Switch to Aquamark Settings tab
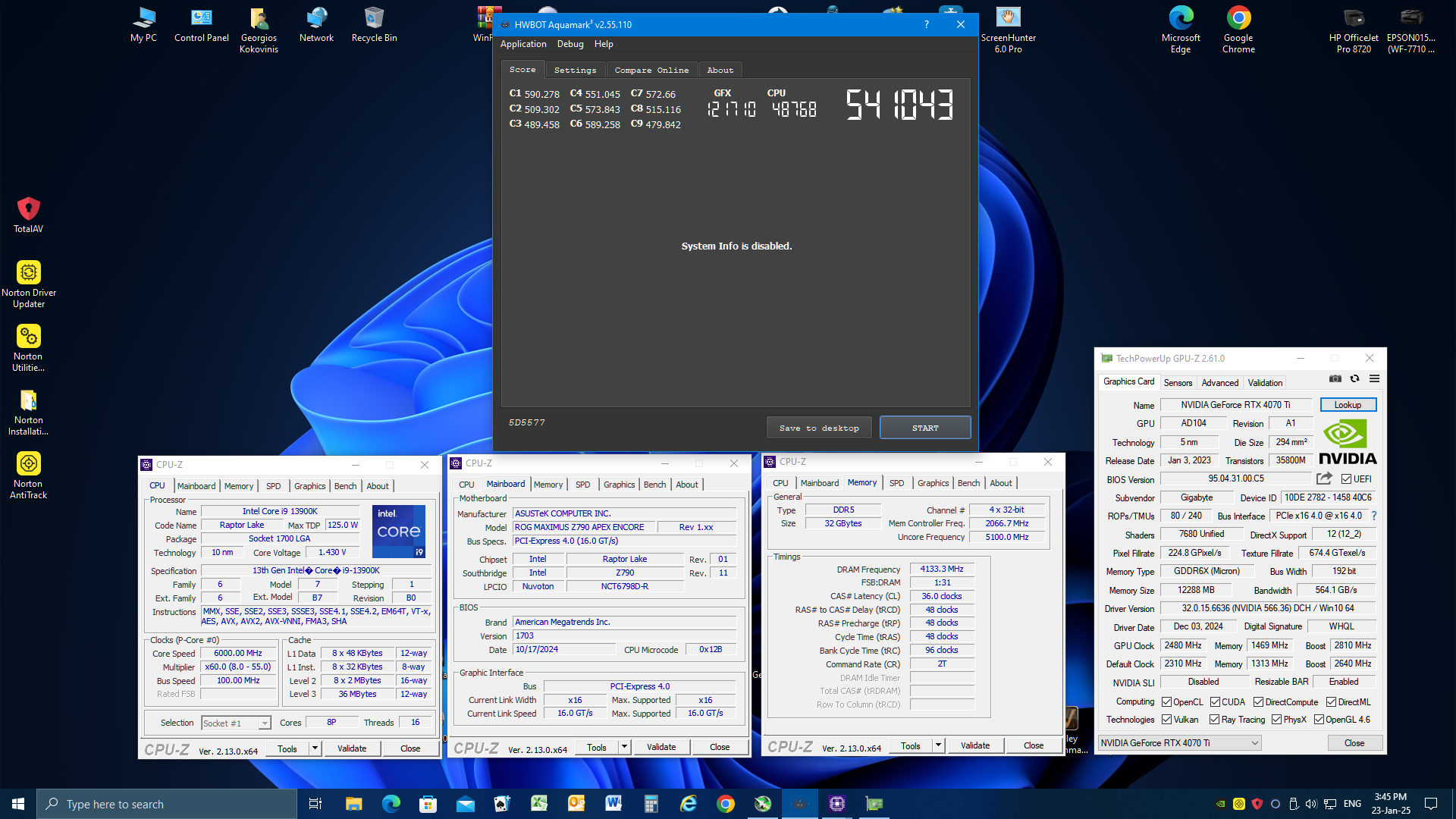This screenshot has width=1456, height=819. [x=575, y=70]
